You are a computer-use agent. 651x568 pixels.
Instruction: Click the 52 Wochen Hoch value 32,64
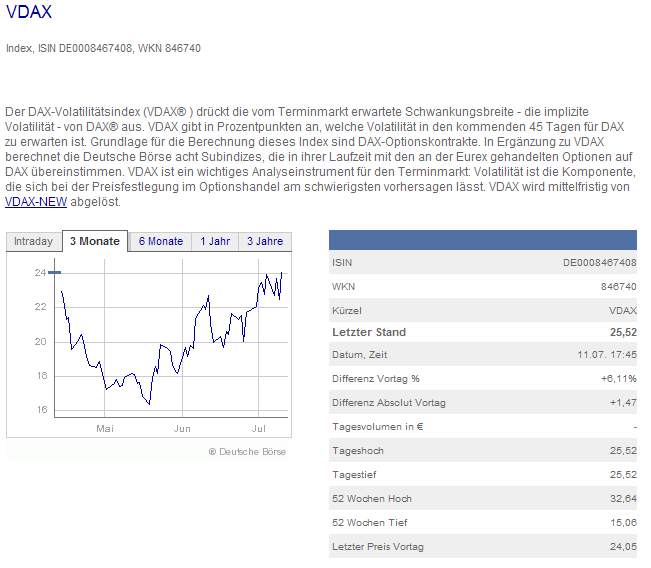623,499
